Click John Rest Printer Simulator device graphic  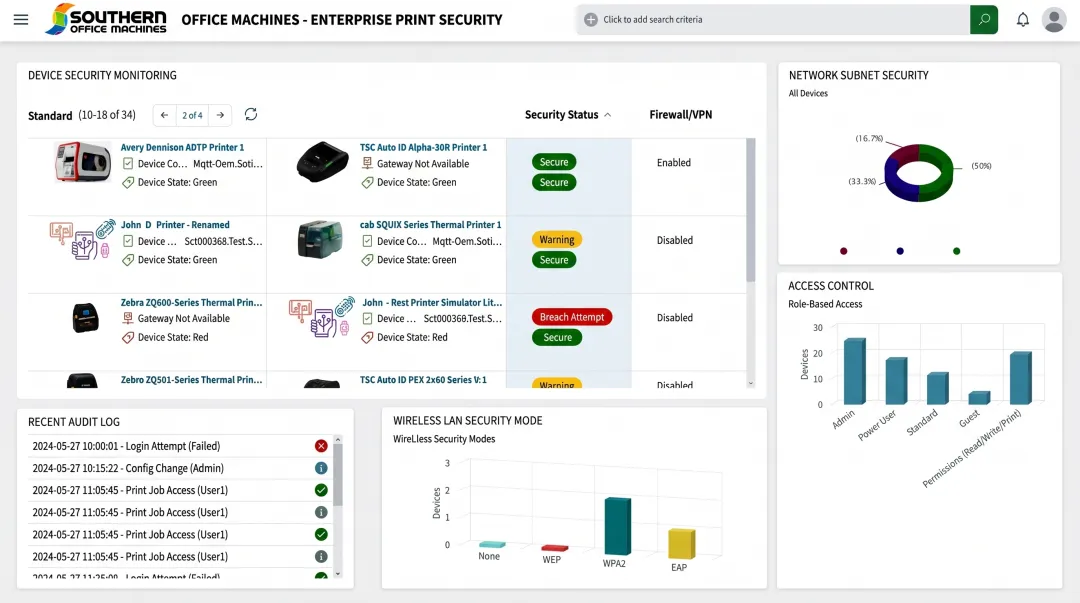(322, 317)
